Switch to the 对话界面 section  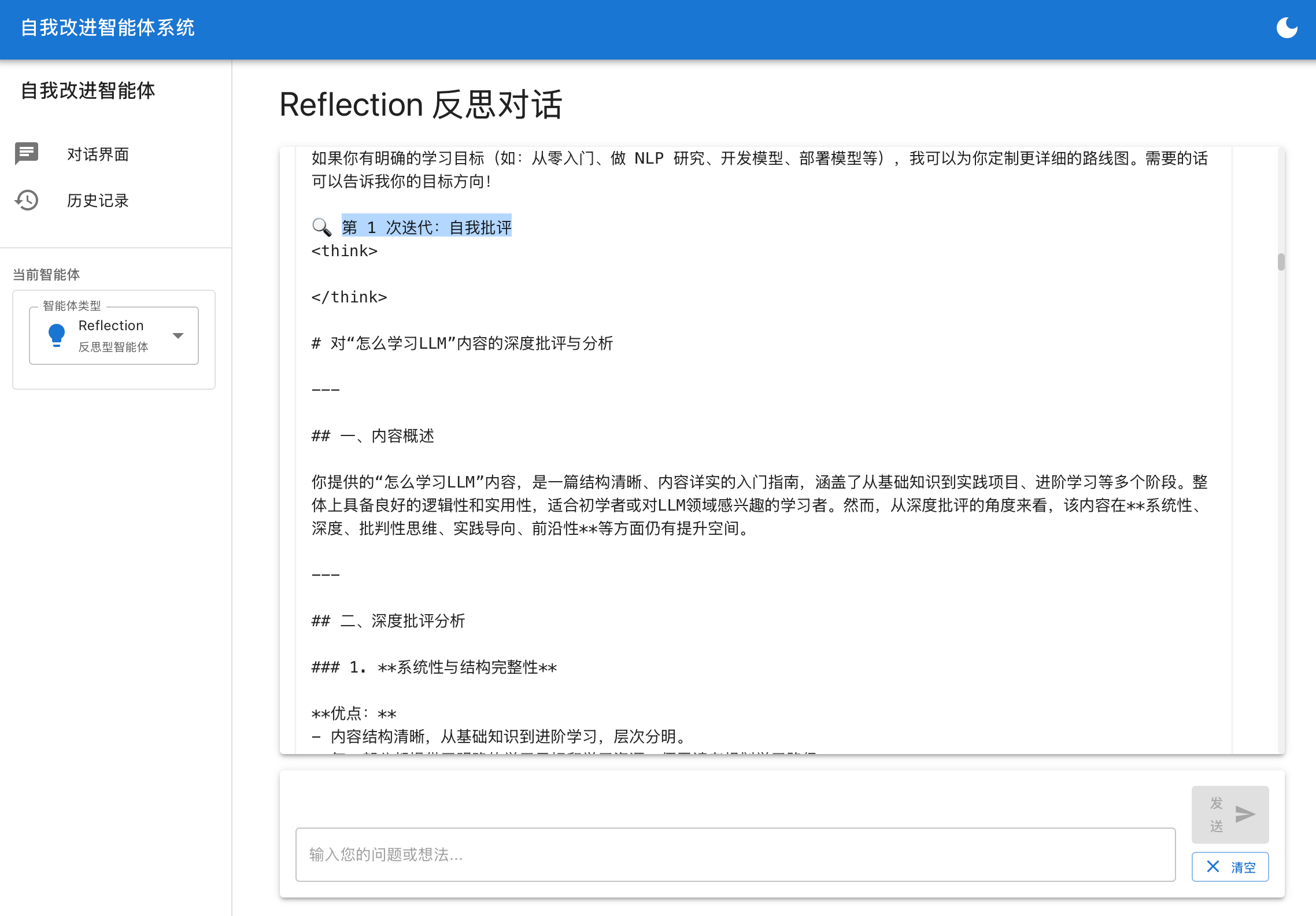tap(97, 154)
